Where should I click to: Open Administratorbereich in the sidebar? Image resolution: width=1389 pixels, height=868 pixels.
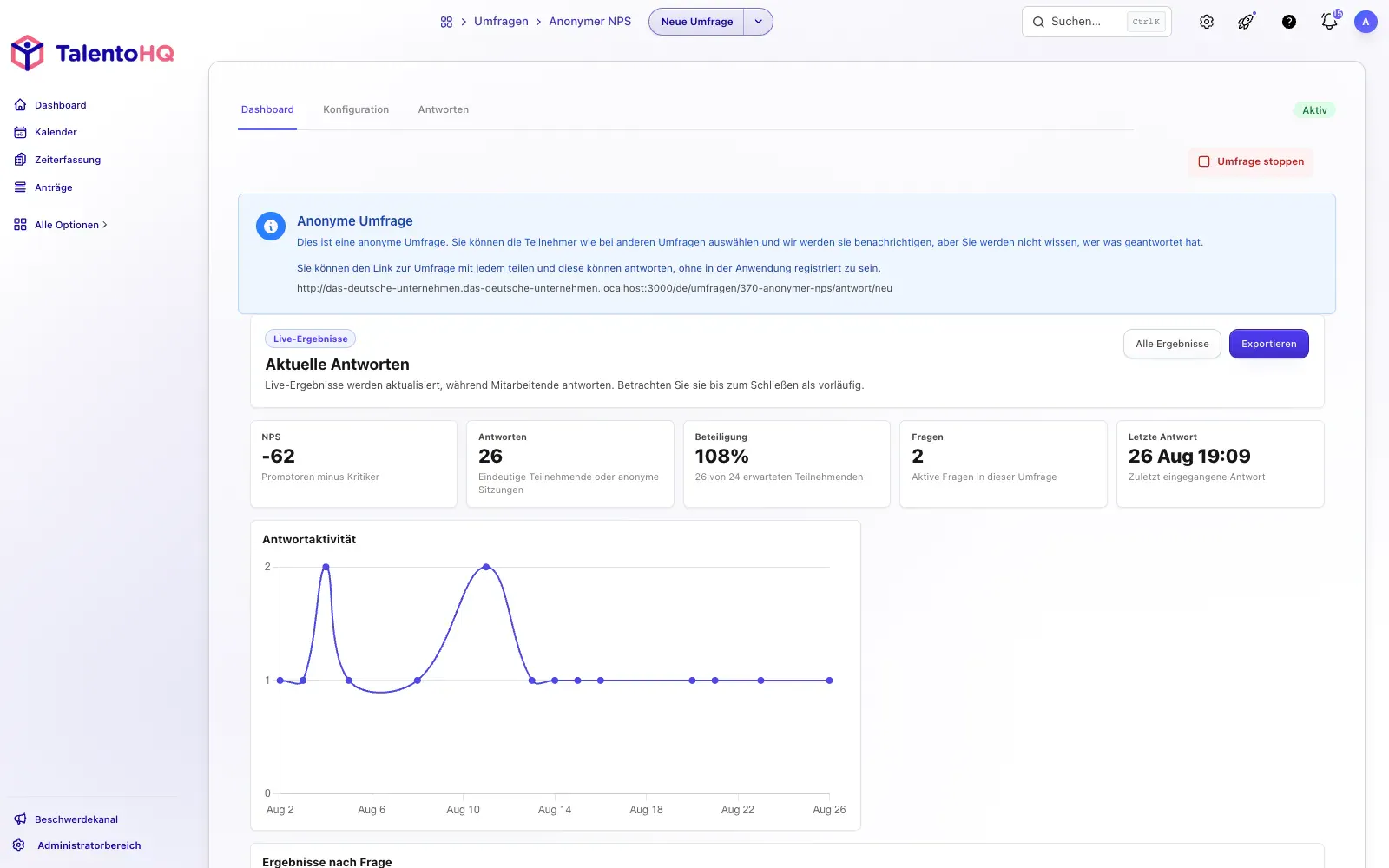(x=89, y=845)
